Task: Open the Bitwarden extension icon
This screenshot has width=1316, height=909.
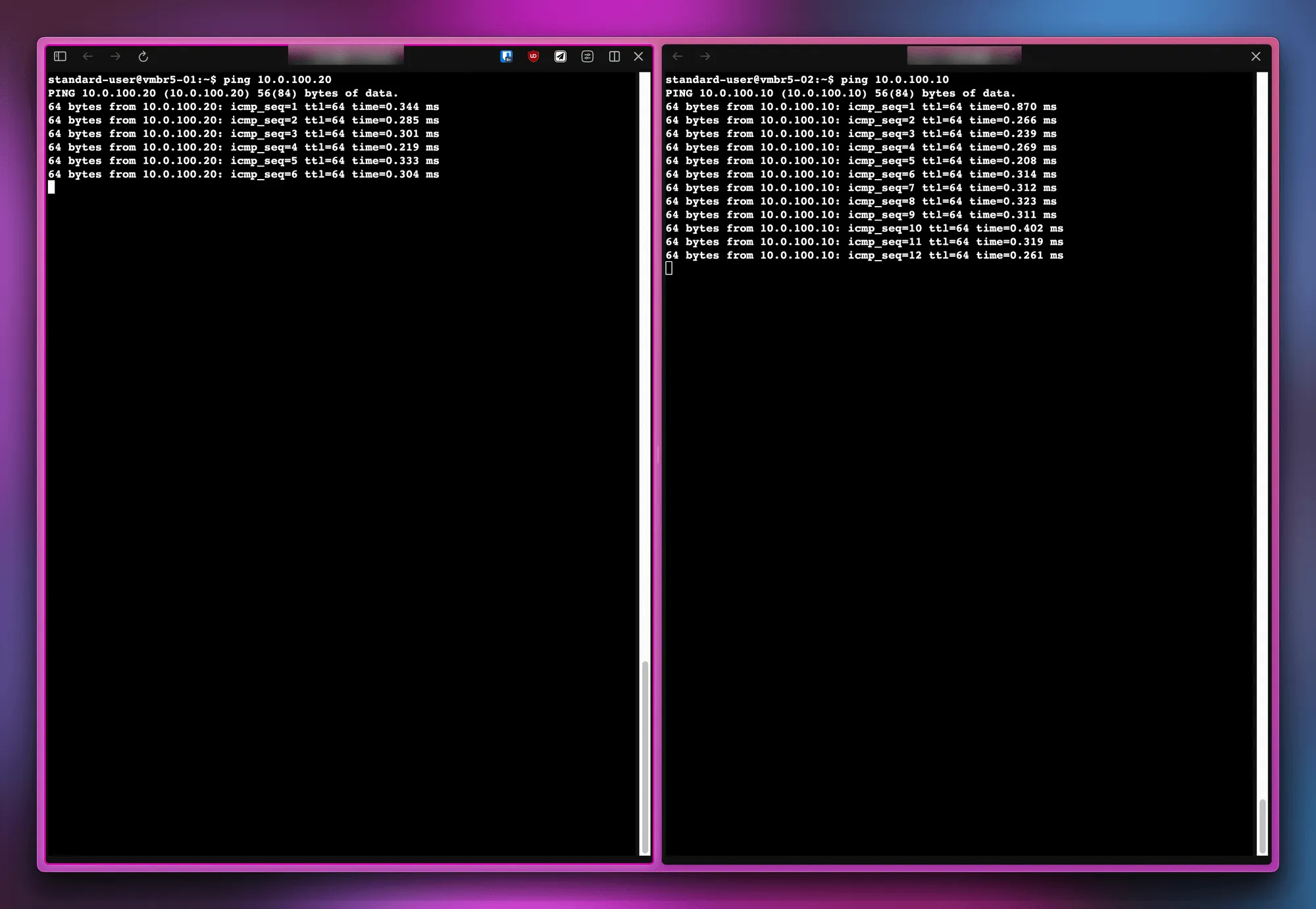Action: pyautogui.click(x=507, y=56)
